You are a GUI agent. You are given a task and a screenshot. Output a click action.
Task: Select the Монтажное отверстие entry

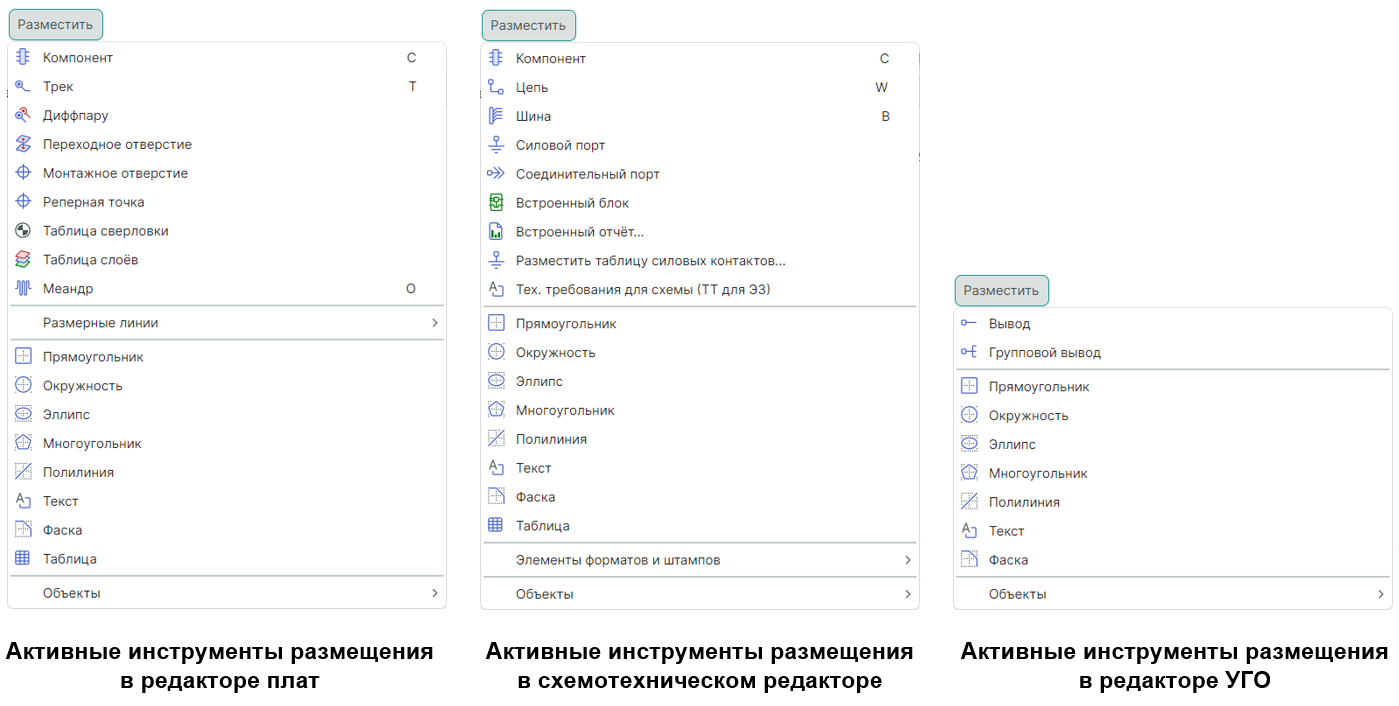pyautogui.click(x=23, y=172)
